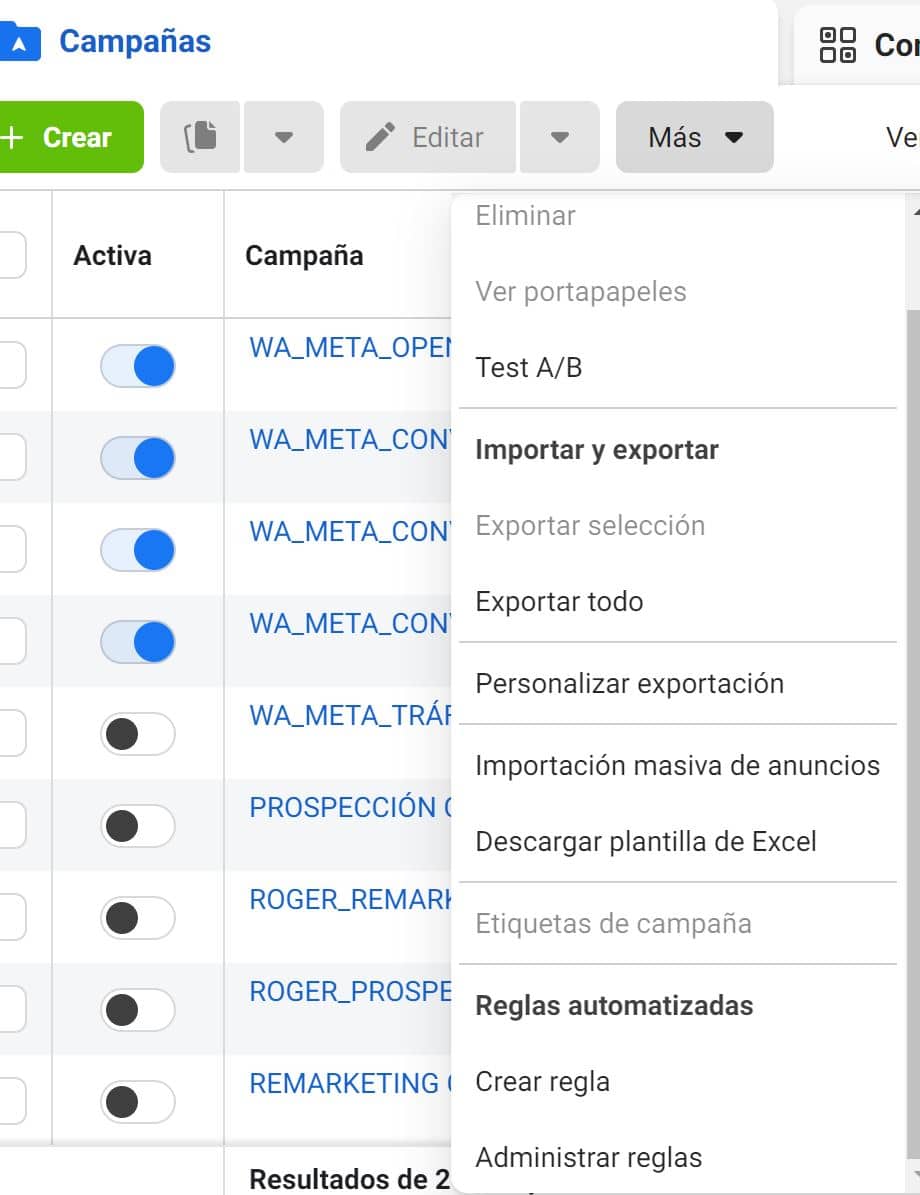Image resolution: width=920 pixels, height=1195 pixels.
Task: Click the Más menu vertical scrollbar
Action: (x=911, y=700)
